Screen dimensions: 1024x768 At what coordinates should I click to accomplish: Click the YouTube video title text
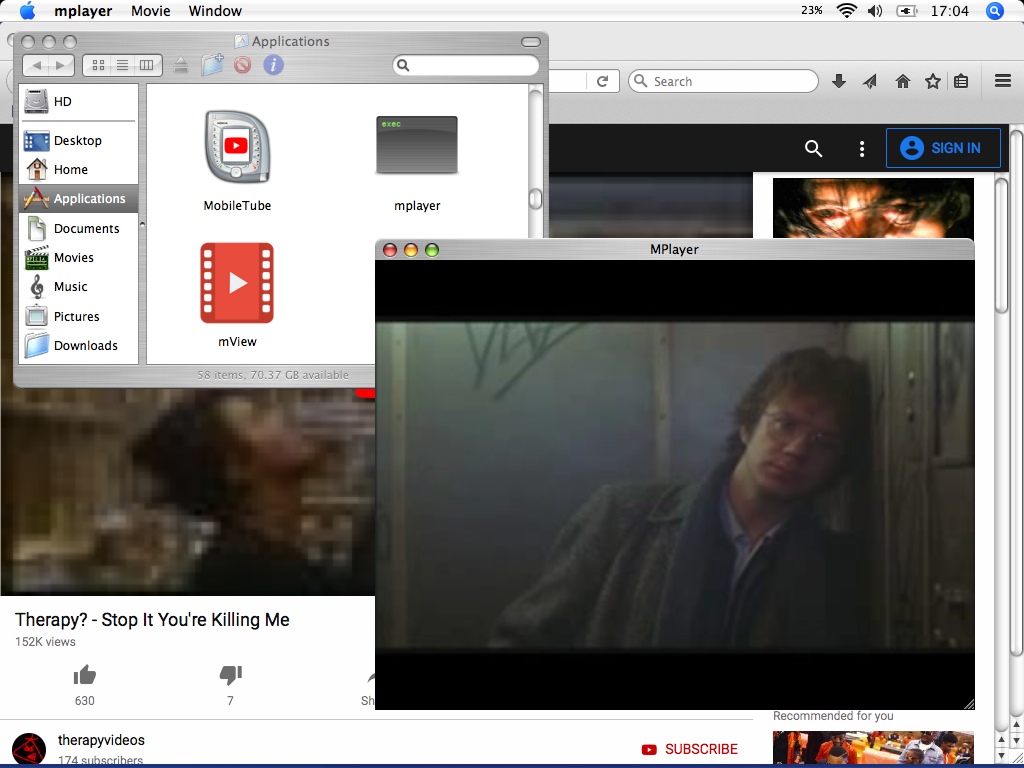(x=152, y=620)
